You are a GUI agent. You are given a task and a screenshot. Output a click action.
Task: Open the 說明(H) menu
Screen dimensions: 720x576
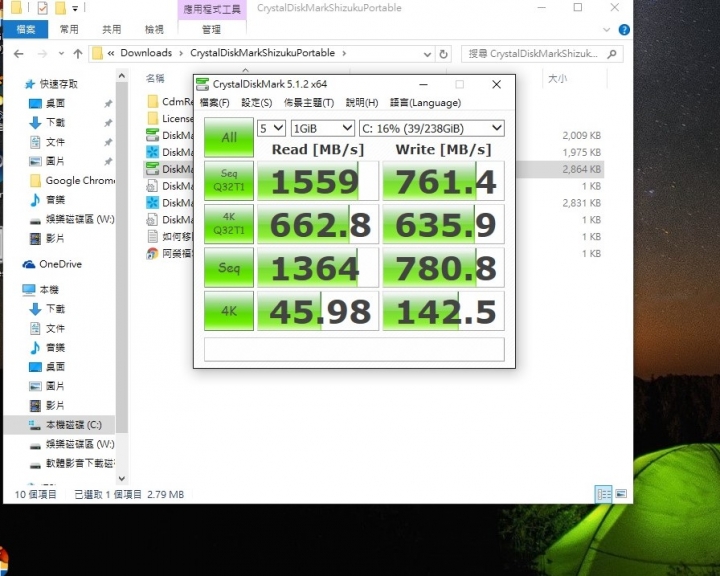(362, 102)
